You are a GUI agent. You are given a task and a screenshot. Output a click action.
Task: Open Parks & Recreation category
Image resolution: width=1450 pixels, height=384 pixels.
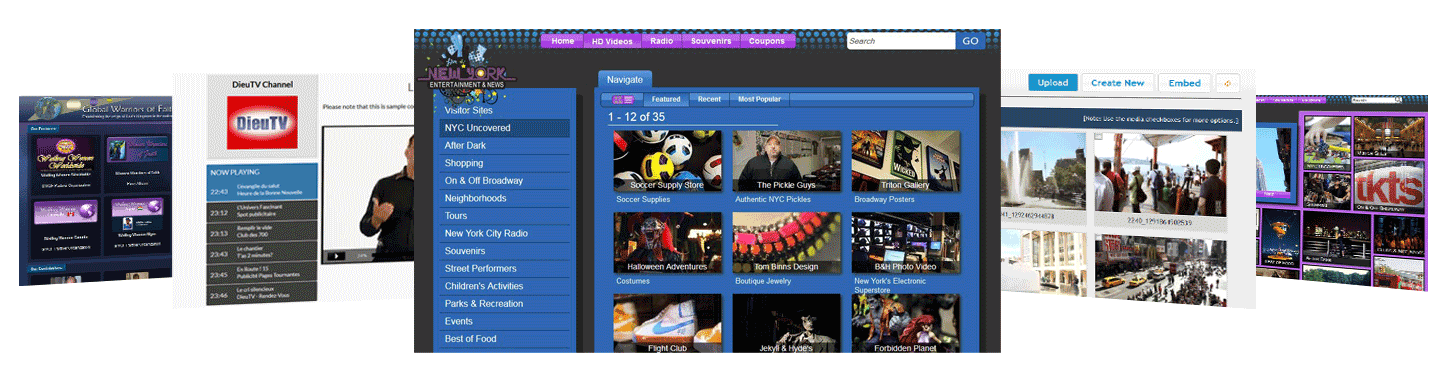tap(505, 303)
